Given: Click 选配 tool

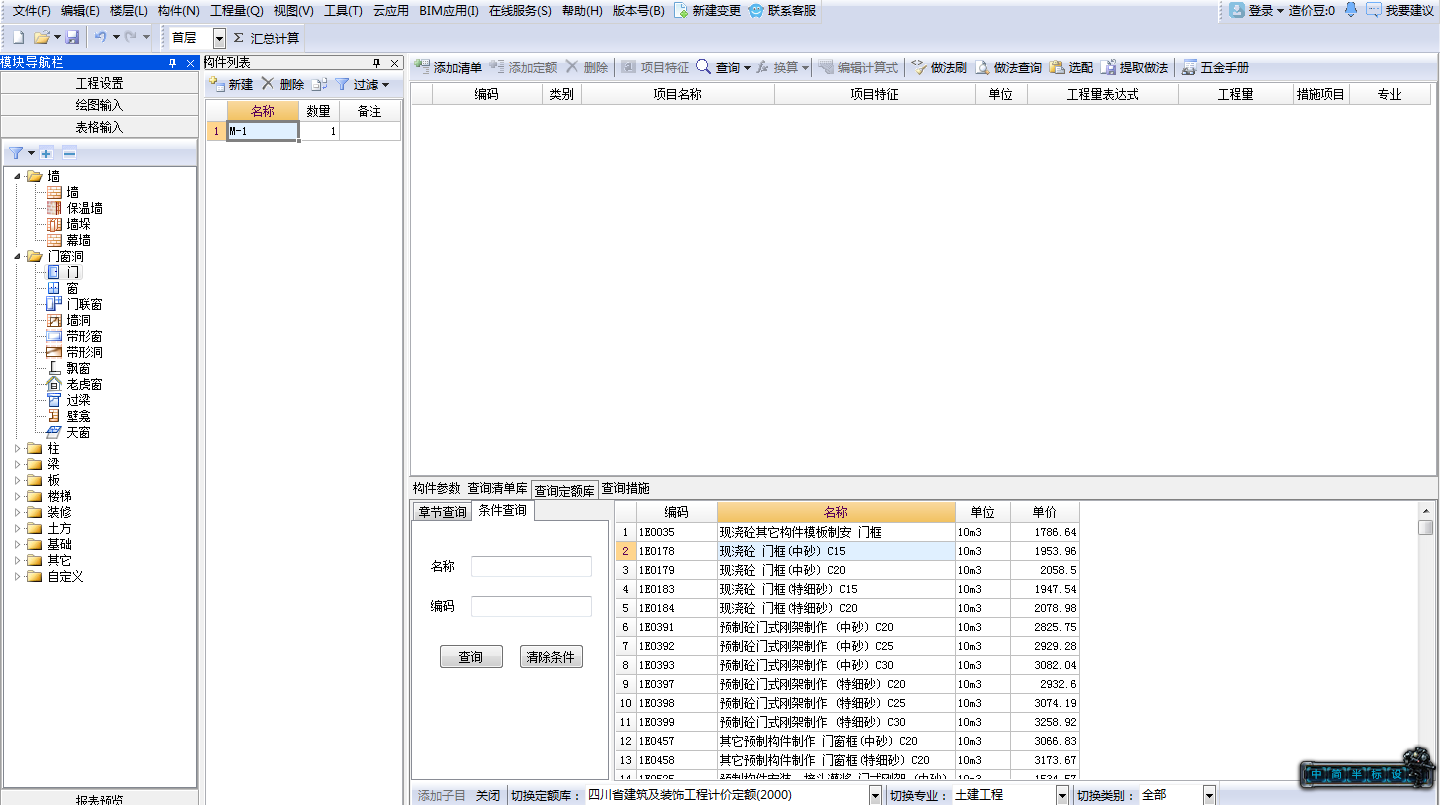Looking at the screenshot, I should [1071, 68].
